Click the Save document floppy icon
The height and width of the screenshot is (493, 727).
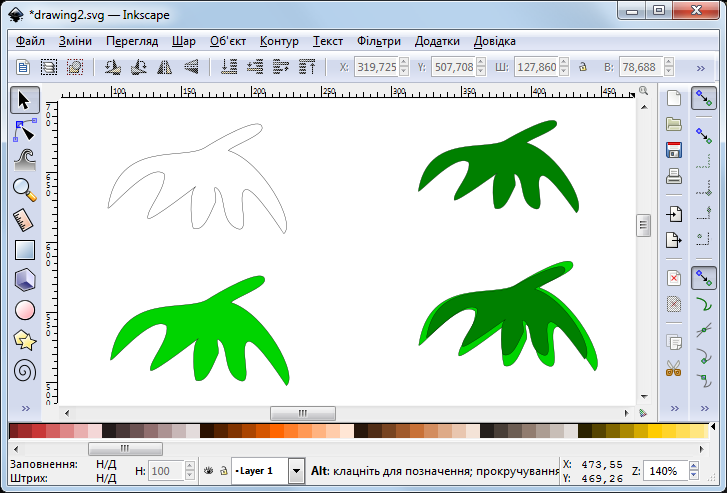[674, 150]
